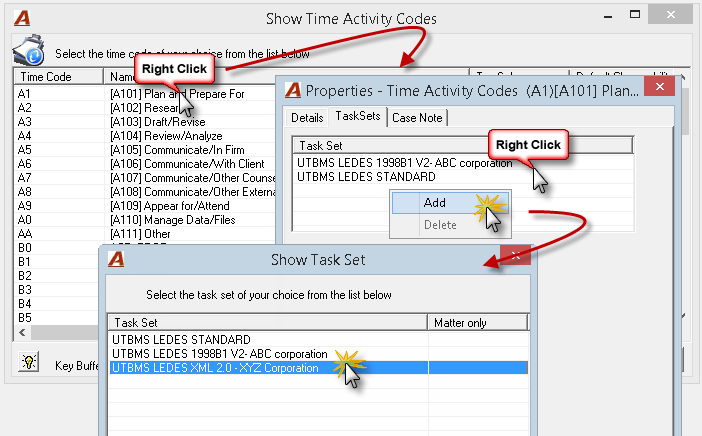The height and width of the screenshot is (436, 702).
Task: Select the [A103] Draft/Revise entry
Action: [158, 122]
